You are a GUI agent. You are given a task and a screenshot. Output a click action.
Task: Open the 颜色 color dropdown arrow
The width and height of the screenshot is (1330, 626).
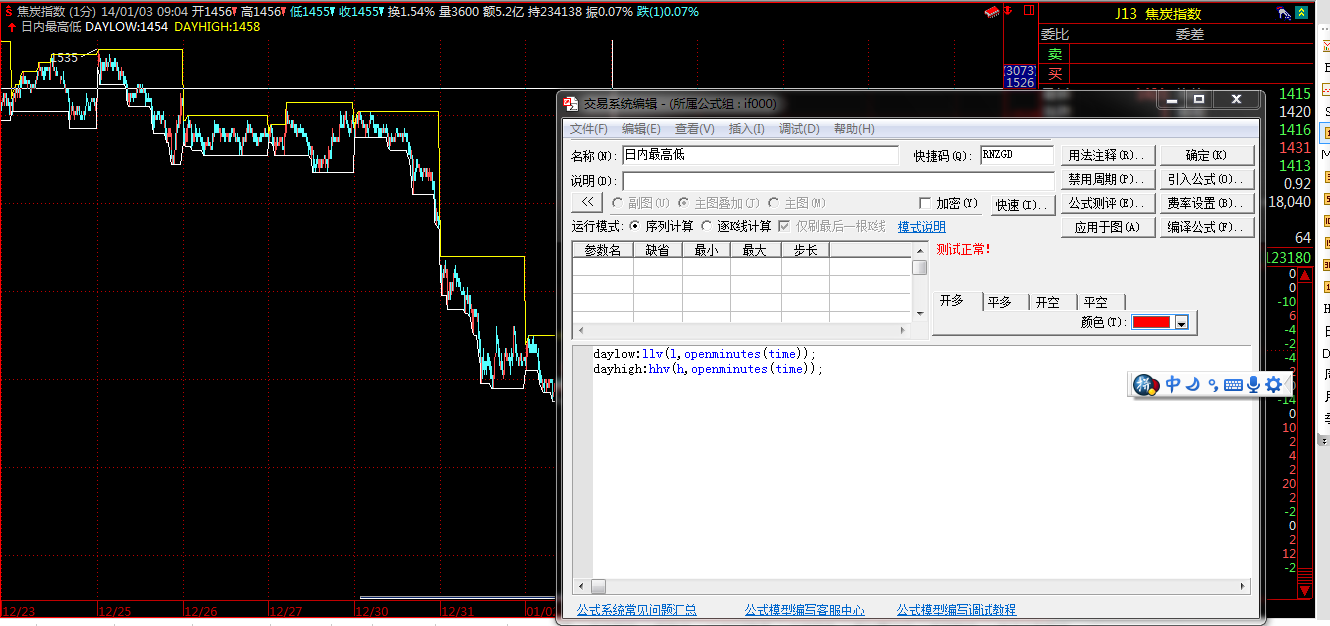1181,322
